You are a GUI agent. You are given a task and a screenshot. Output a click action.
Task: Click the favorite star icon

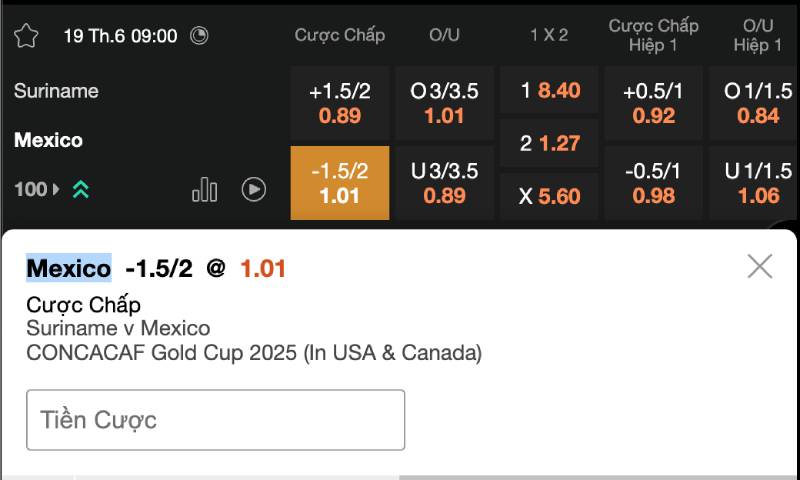click(26, 36)
